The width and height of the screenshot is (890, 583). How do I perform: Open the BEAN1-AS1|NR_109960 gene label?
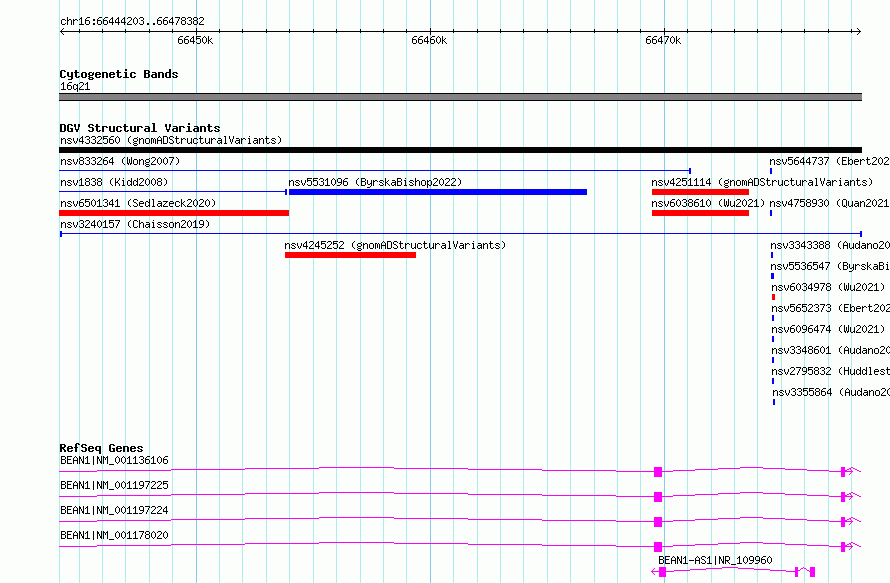[x=715, y=560]
